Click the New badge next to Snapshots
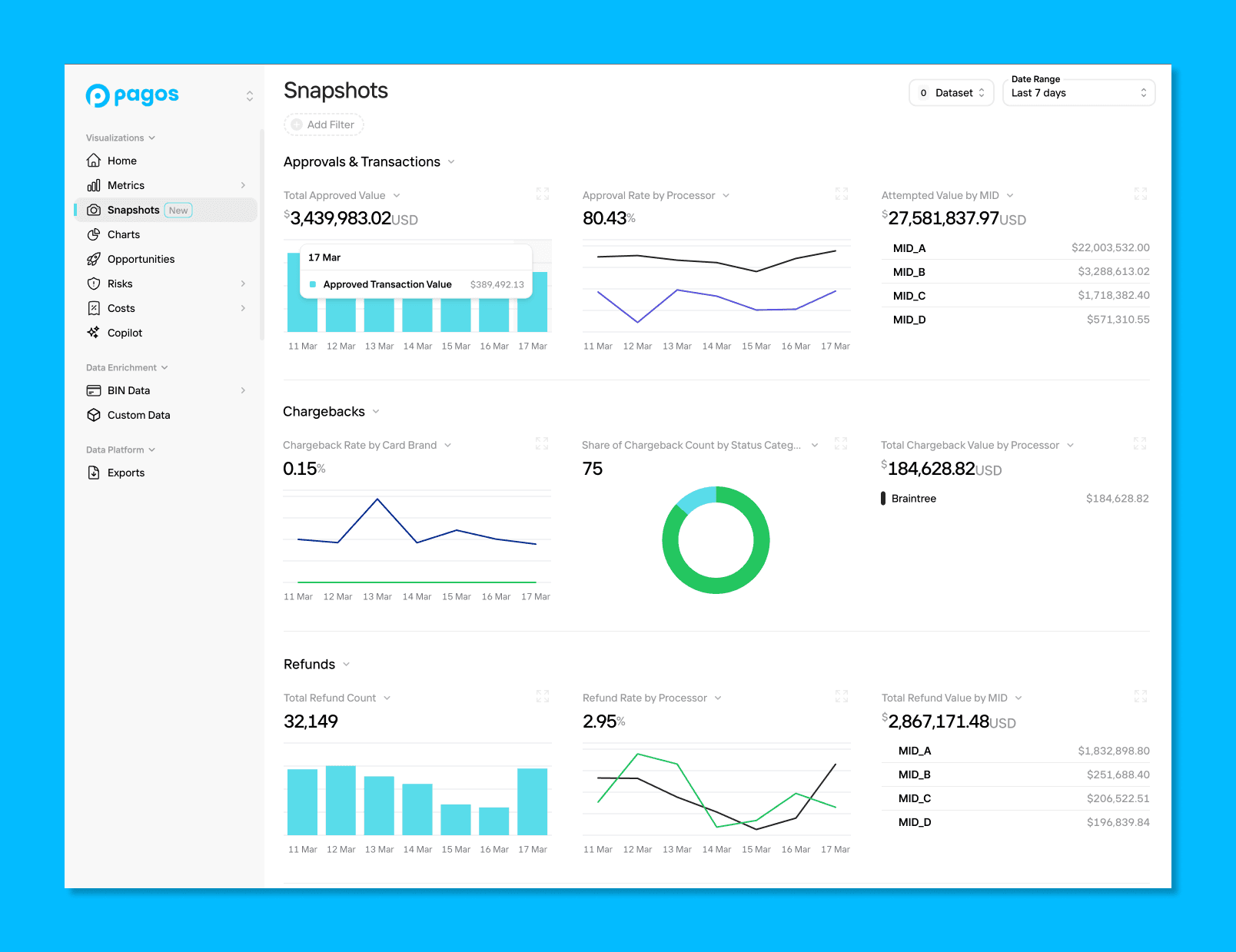The width and height of the screenshot is (1236, 952). point(178,211)
